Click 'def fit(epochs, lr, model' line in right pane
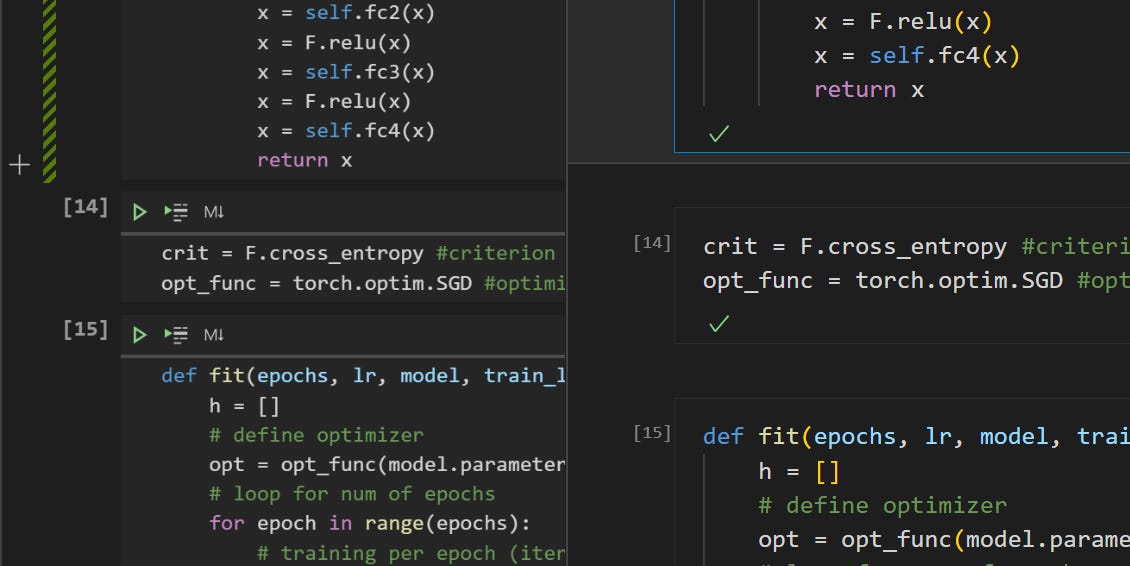Image resolution: width=1130 pixels, height=566 pixels. [x=916, y=437]
